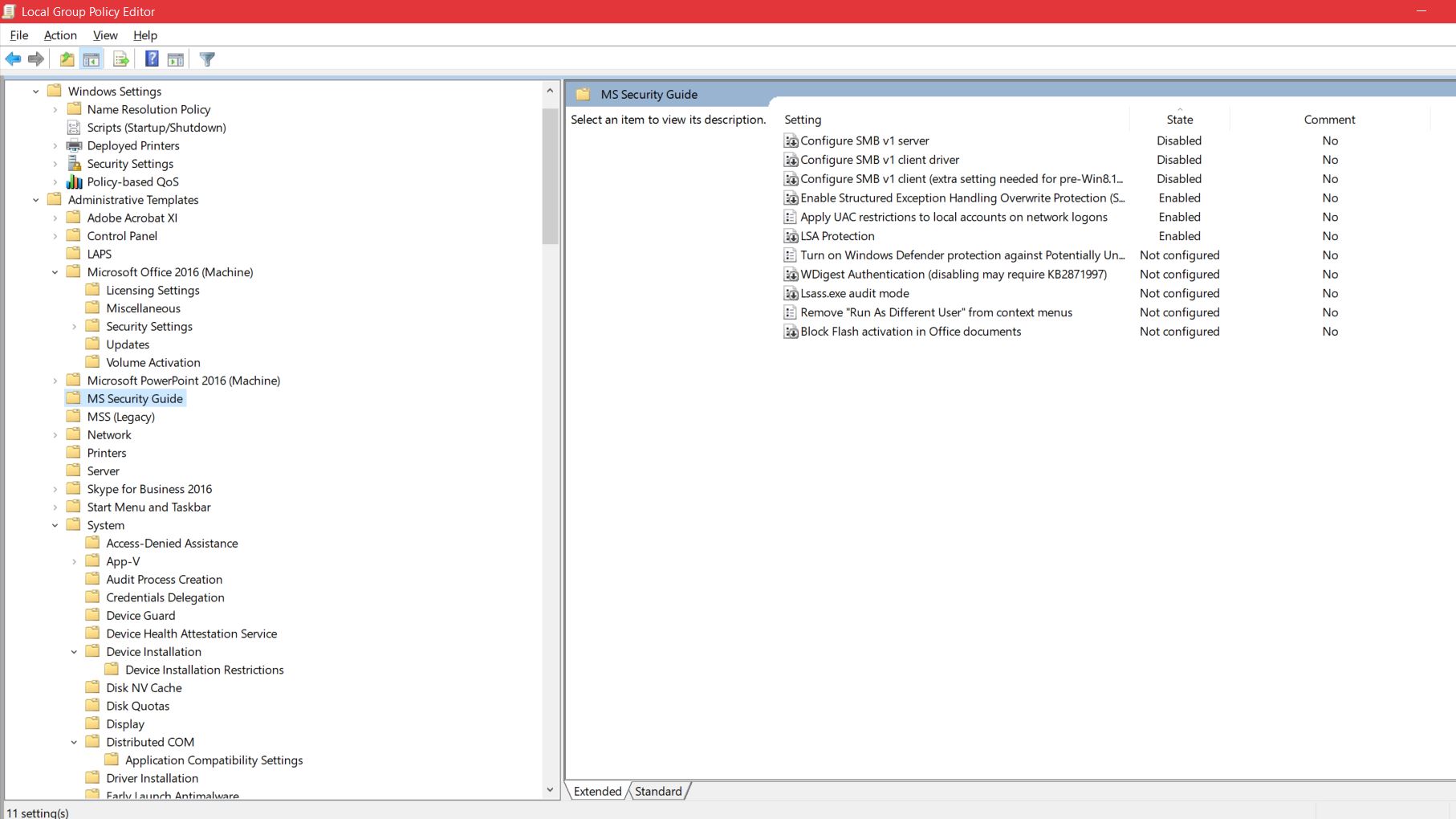1456x819 pixels.
Task: Collapse the Distributed COM node
Action: click(x=74, y=742)
